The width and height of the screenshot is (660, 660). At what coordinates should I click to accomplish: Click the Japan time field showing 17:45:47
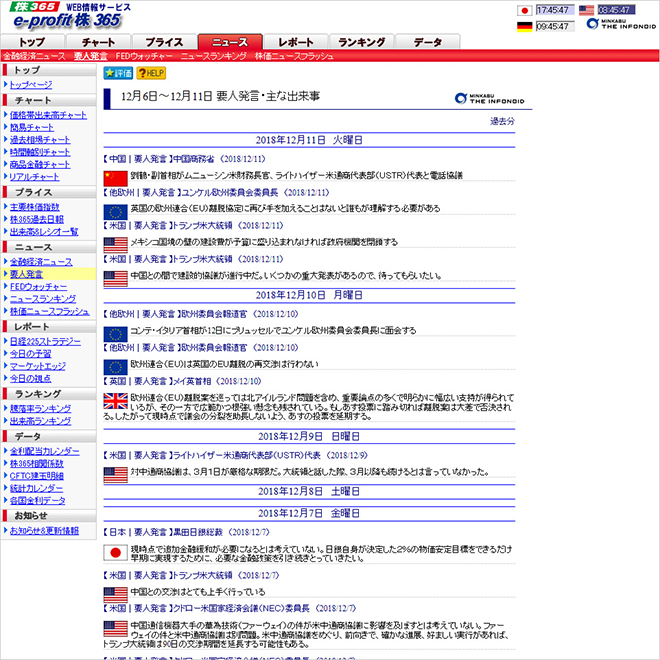pos(555,10)
